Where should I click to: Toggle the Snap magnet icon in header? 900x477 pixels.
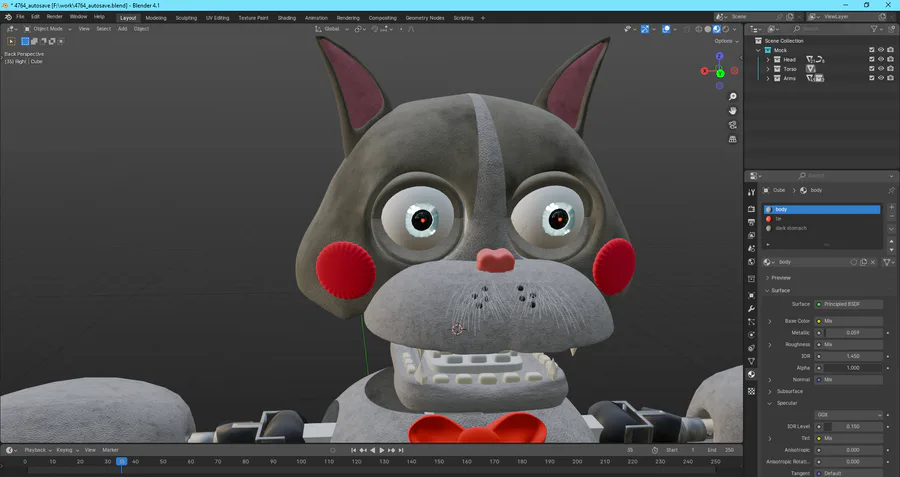[x=375, y=29]
